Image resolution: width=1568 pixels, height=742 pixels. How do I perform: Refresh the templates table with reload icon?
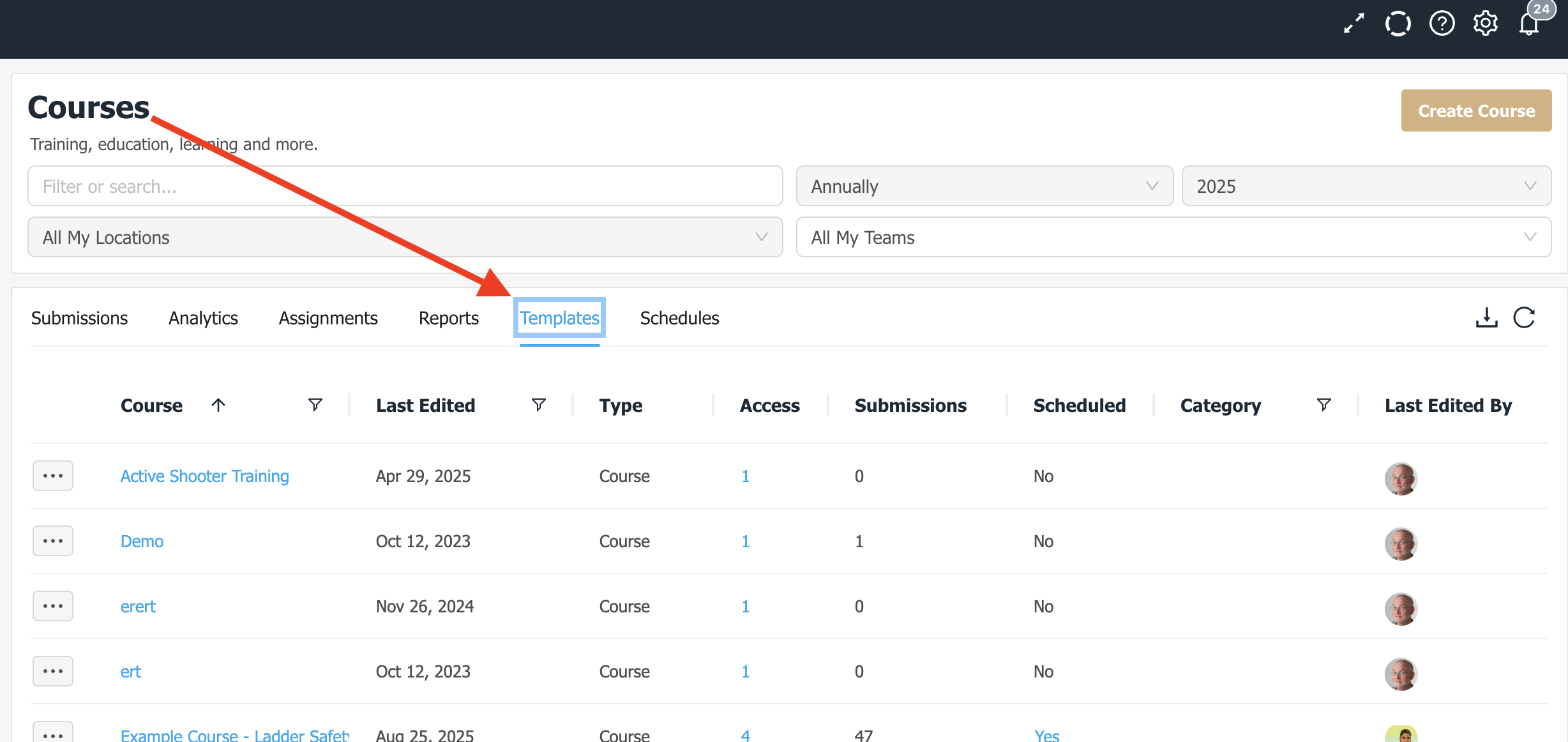tap(1524, 317)
